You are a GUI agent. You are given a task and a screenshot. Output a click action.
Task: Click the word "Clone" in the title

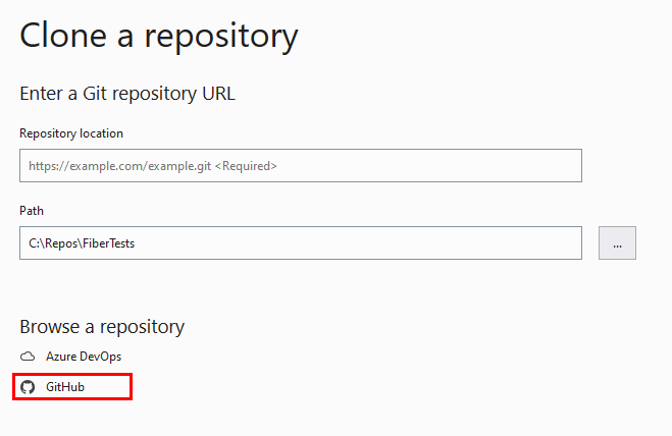(64, 36)
